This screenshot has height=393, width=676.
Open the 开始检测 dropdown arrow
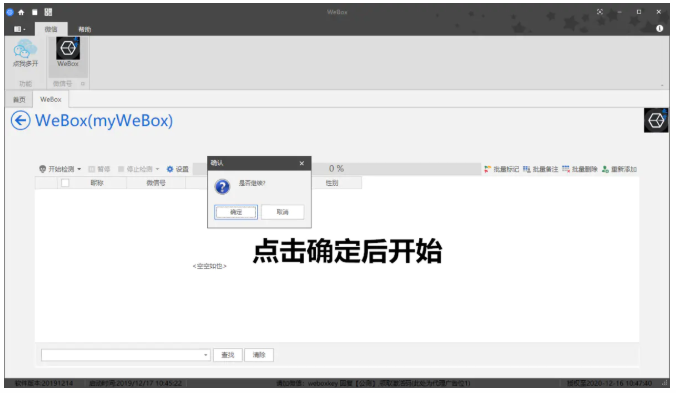(79, 169)
